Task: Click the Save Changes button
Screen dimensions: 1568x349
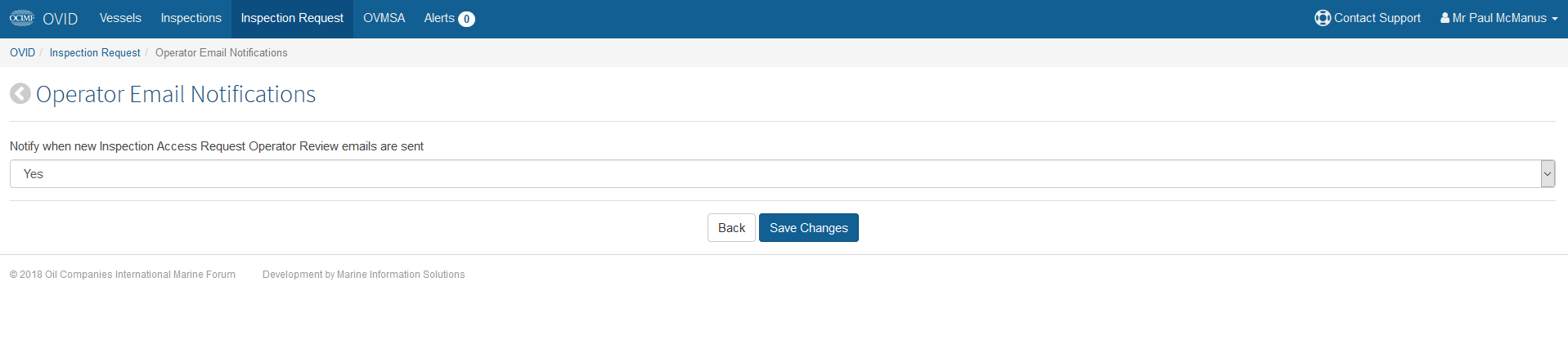Action: [809, 228]
